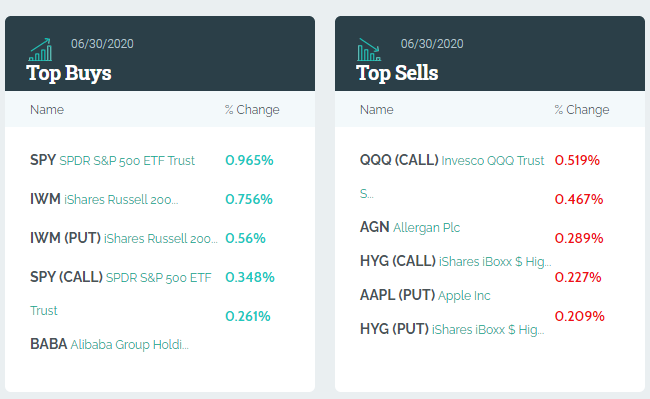The image size is (650, 399).
Task: Open HYG (CALL) iShares iBoxx entry
Action: [456, 261]
